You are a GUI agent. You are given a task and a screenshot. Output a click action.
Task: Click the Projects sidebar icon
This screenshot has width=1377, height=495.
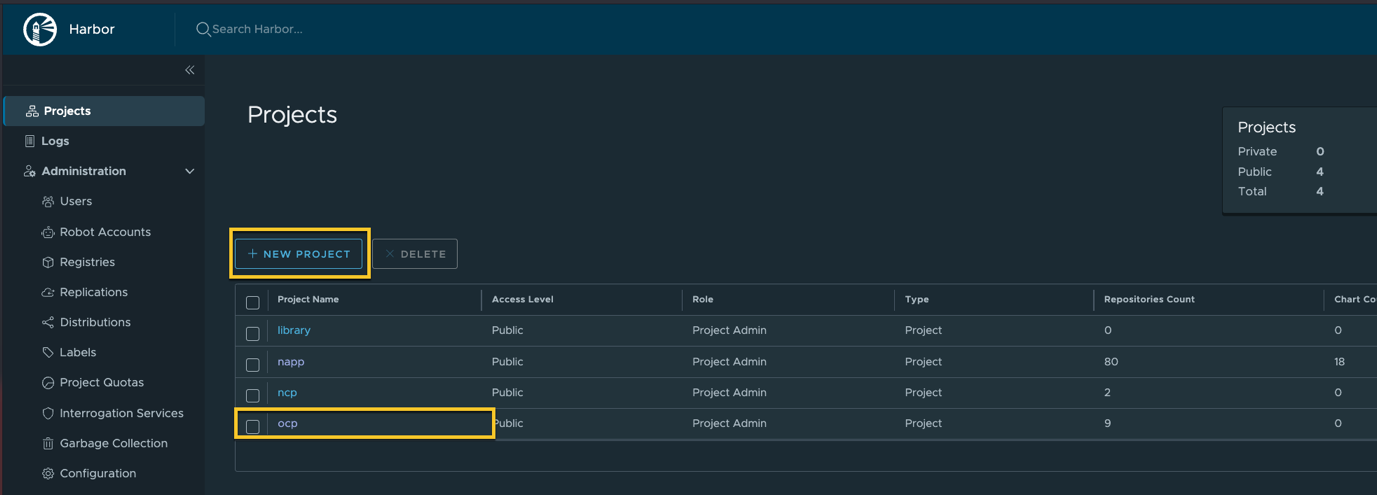point(32,111)
